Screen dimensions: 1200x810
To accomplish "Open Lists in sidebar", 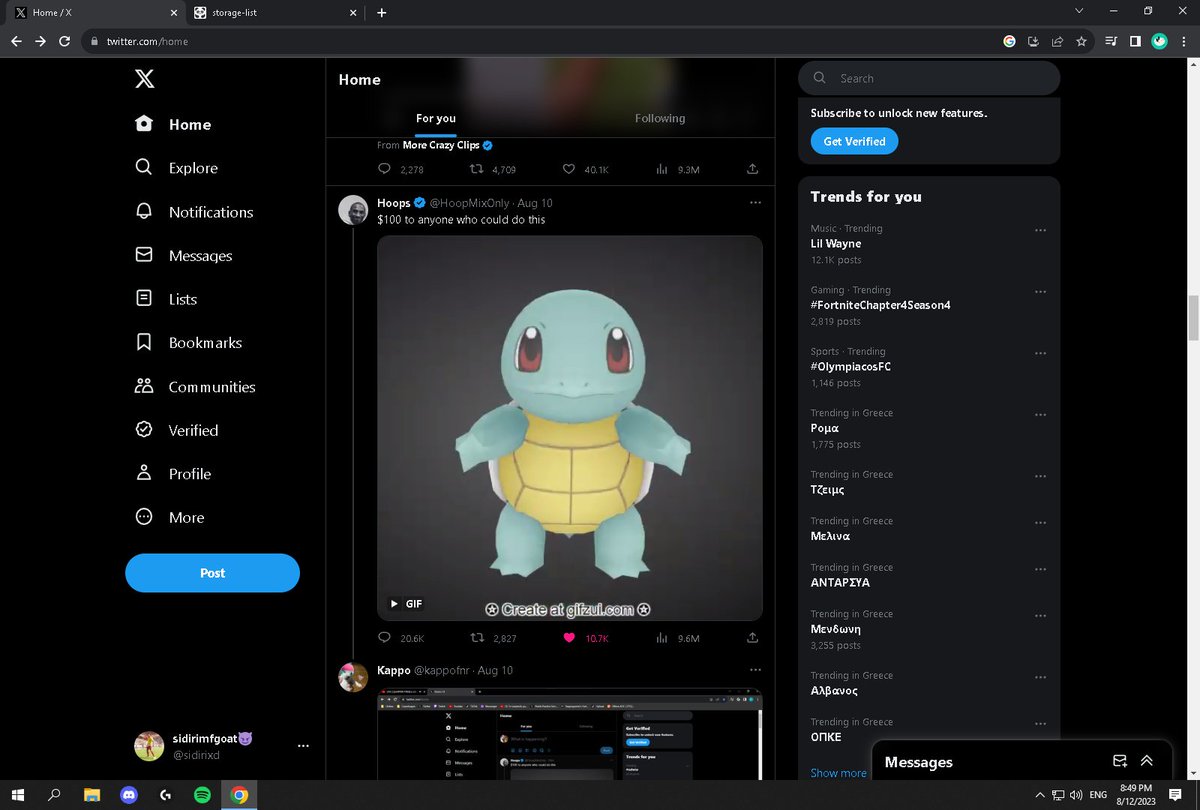I will click(x=166, y=299).
